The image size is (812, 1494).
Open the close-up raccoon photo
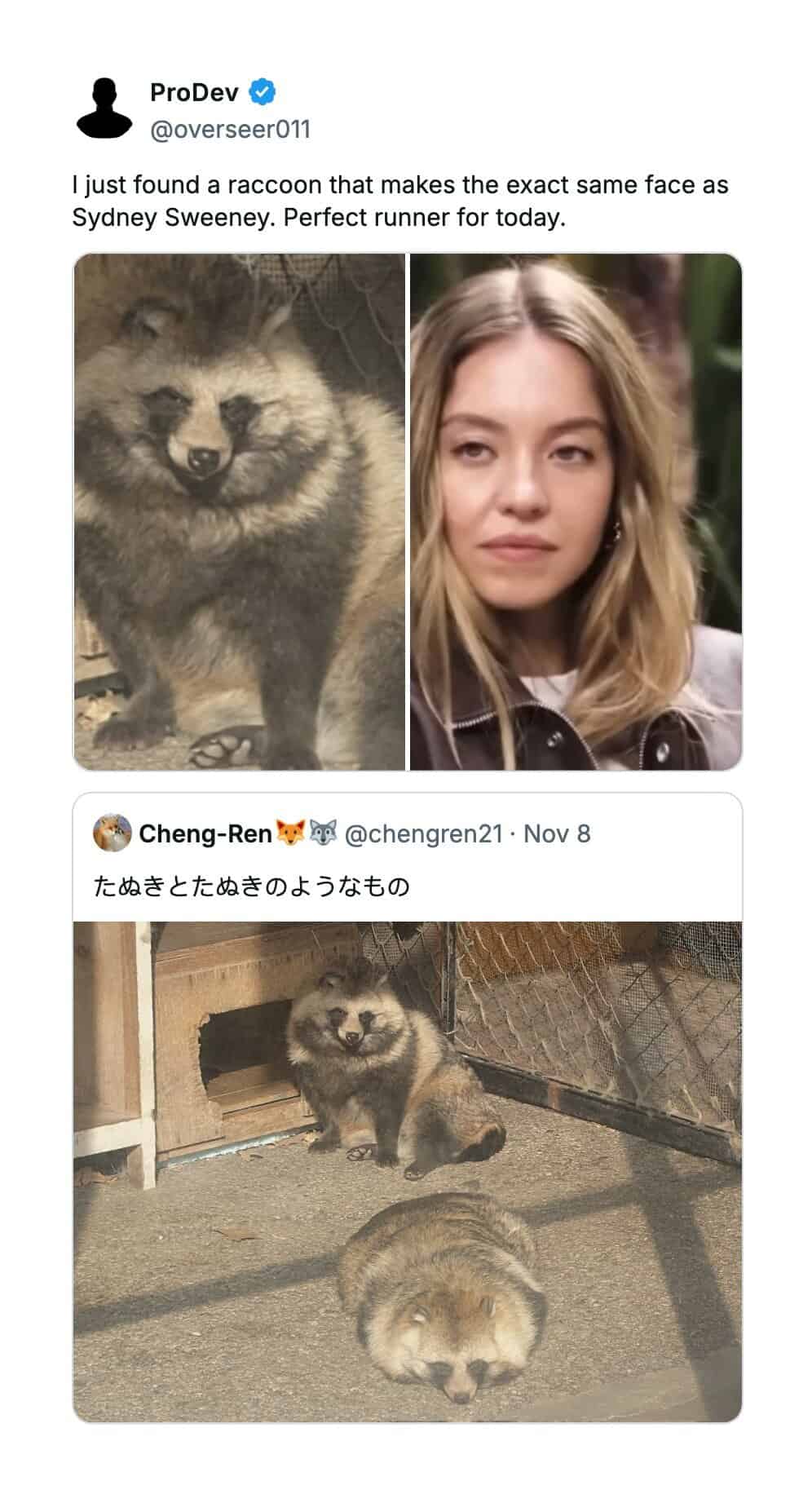point(239,511)
